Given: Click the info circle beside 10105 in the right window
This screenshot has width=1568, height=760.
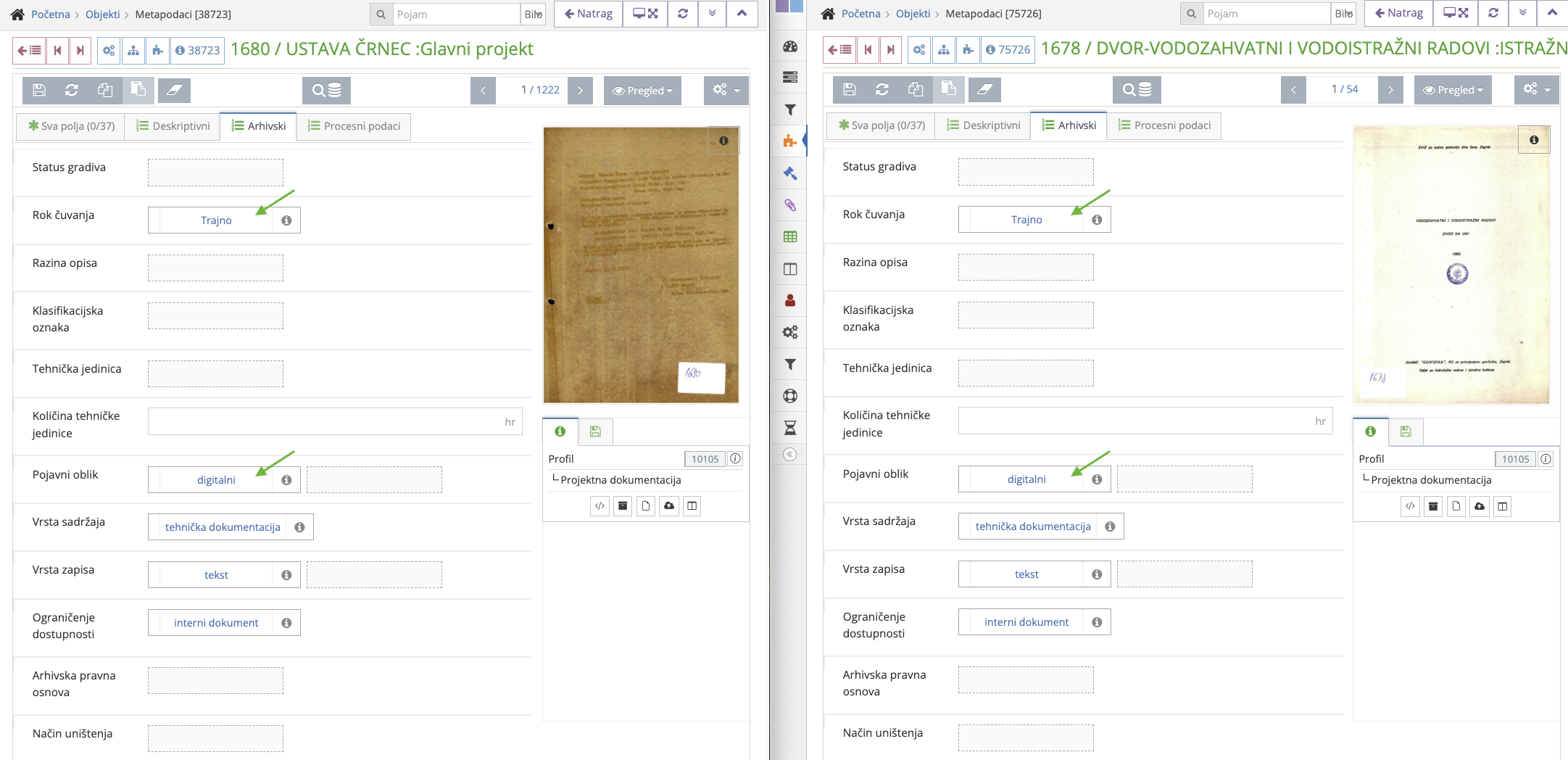Looking at the screenshot, I should click(1546, 459).
